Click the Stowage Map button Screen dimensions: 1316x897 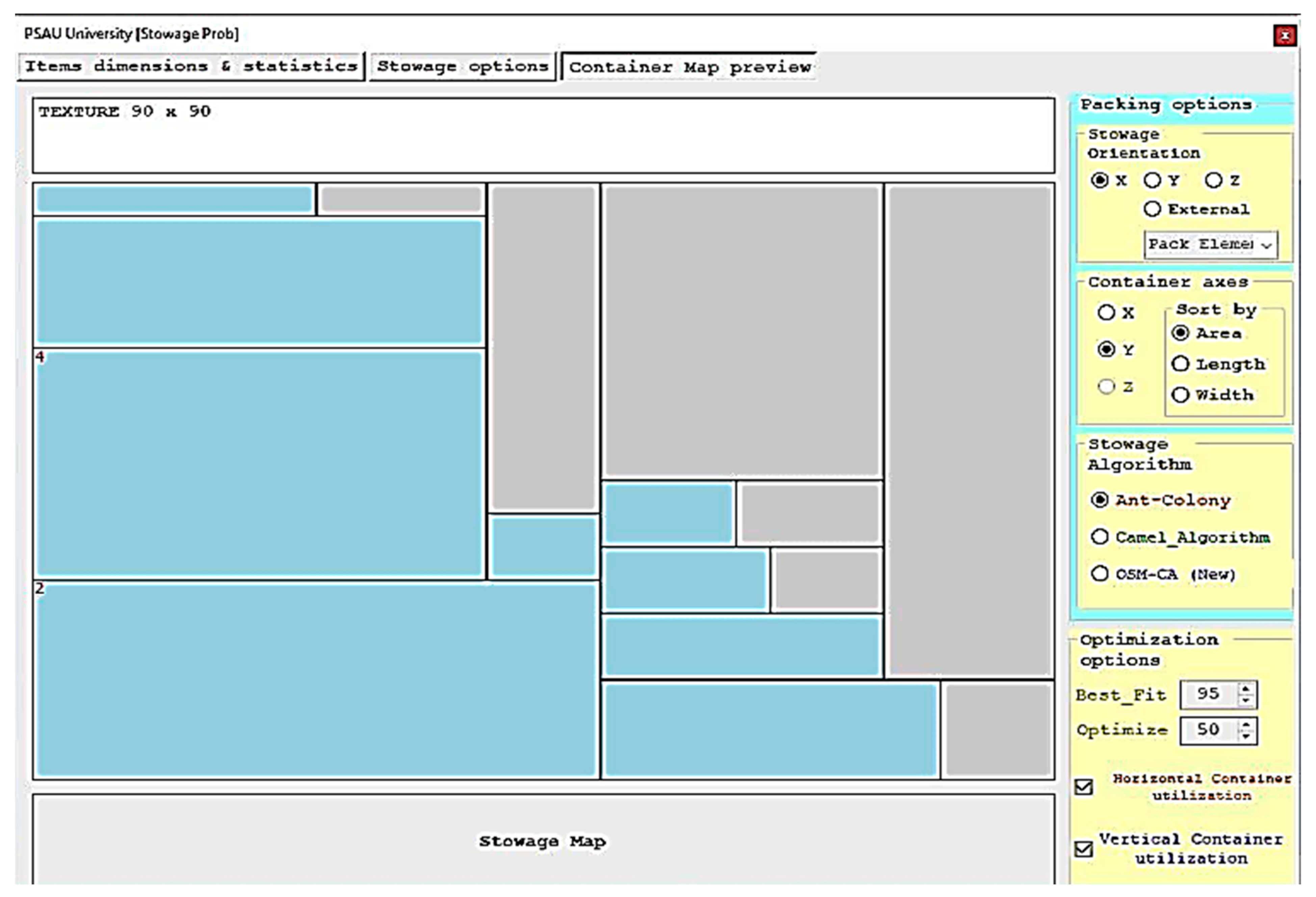coord(542,841)
